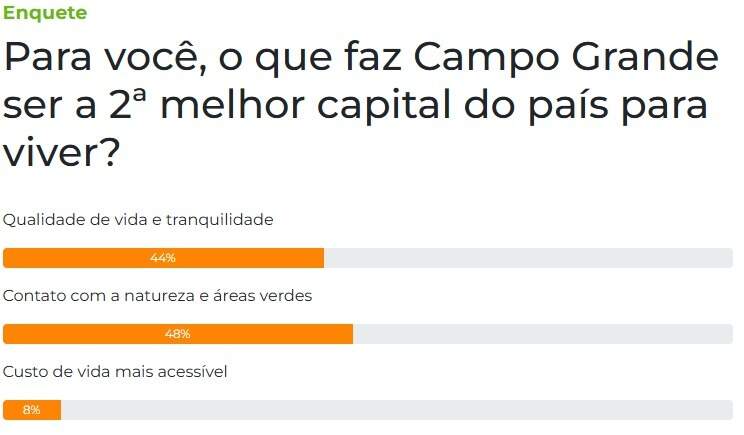The image size is (744, 435).
Task: Click the word viver? in title
Action: [62, 153]
